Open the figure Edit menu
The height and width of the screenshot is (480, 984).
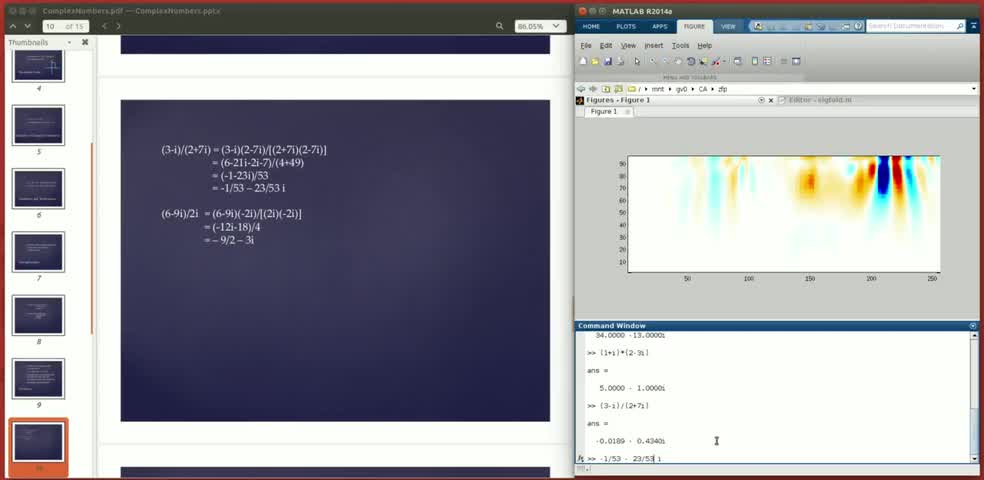(606, 45)
